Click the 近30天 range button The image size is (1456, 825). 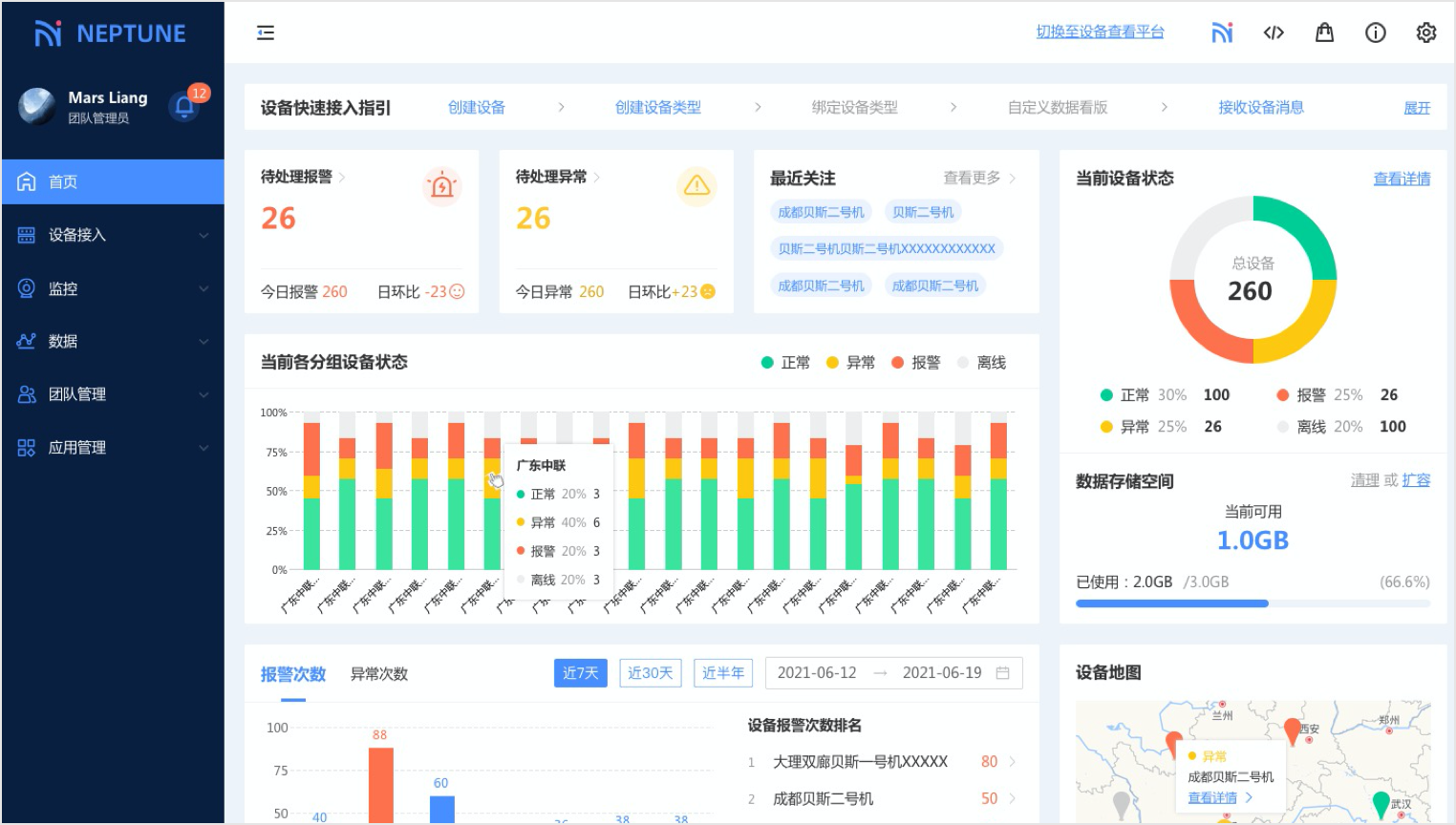tap(650, 673)
